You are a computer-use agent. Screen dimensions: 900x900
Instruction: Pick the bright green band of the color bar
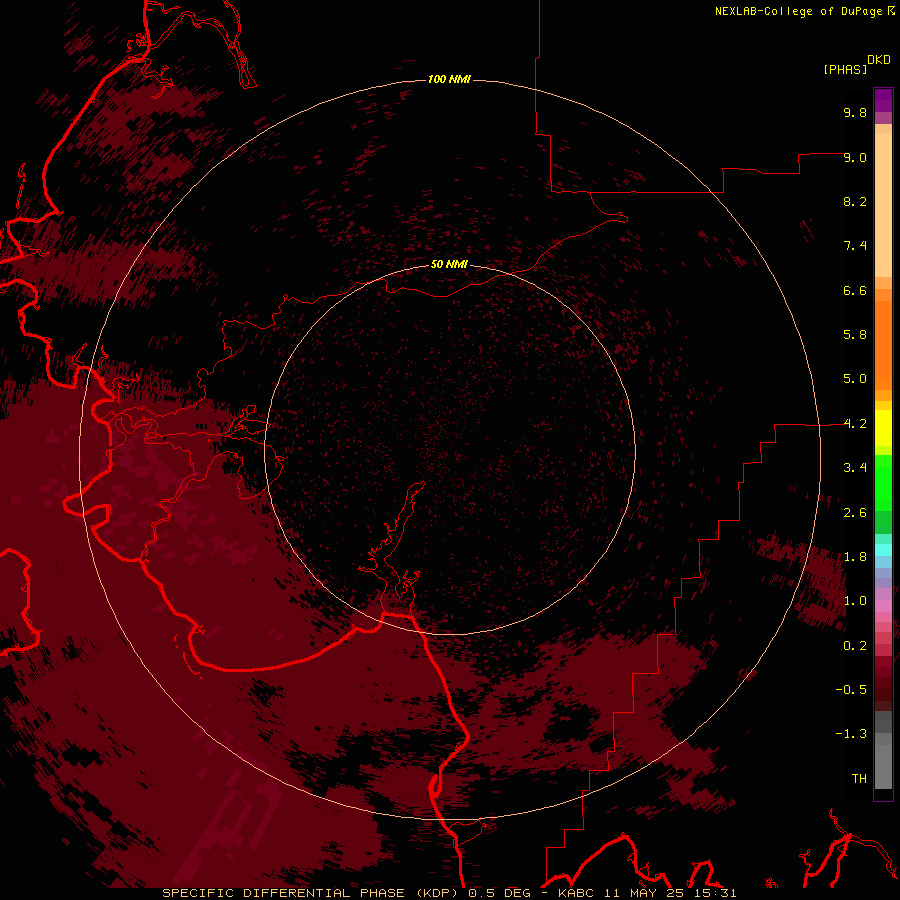pos(883,483)
